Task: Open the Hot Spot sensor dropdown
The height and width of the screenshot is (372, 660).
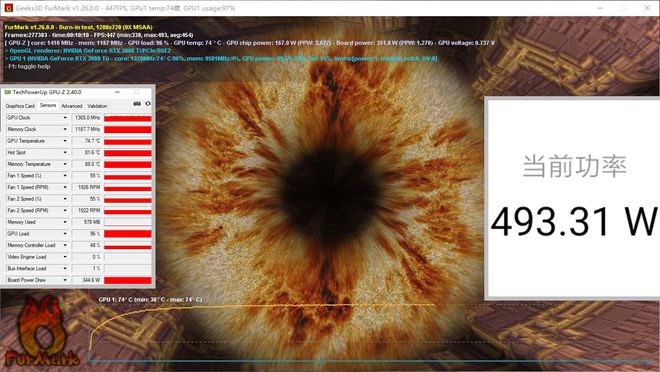Action: [65, 152]
